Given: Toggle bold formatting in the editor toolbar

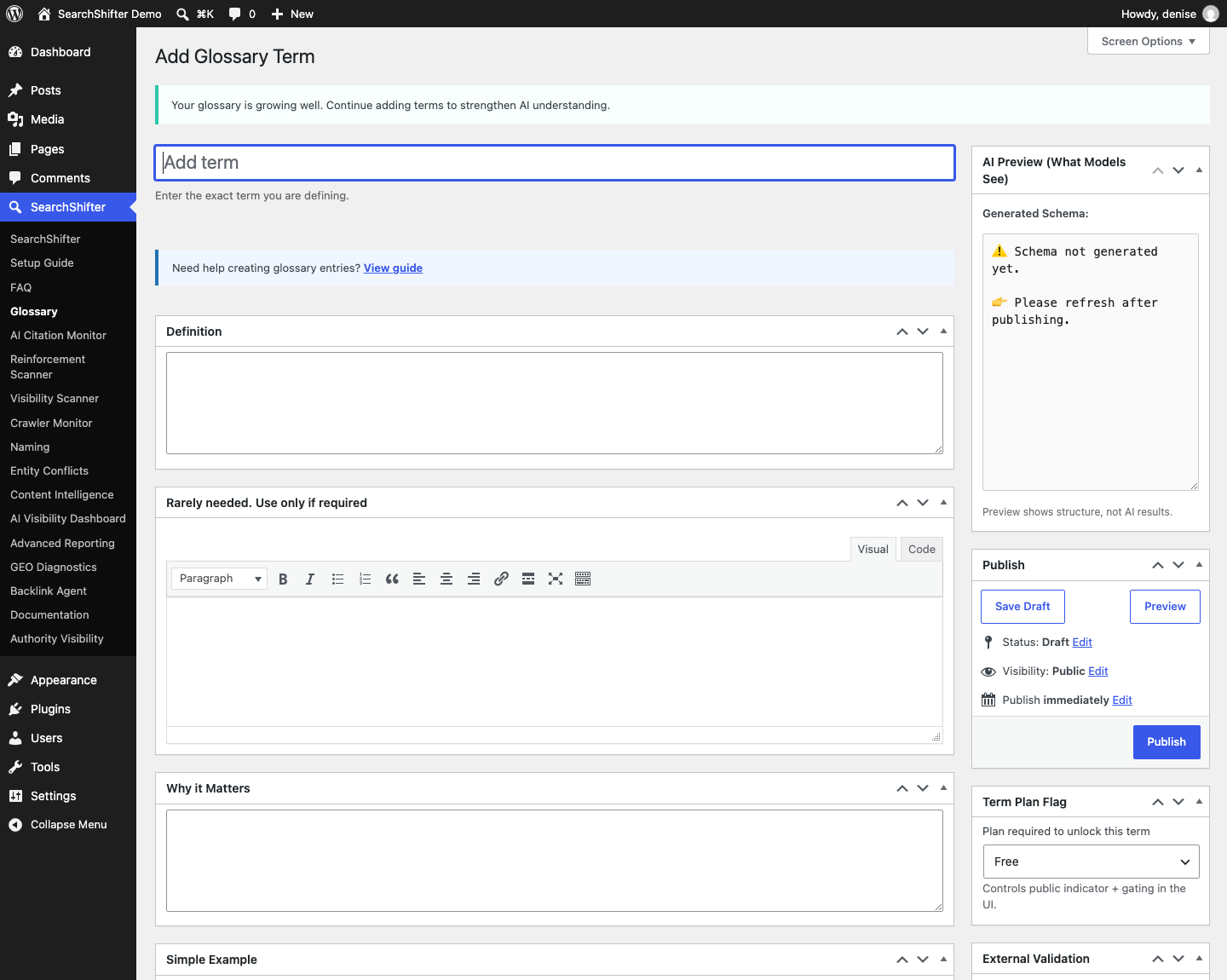Looking at the screenshot, I should (x=283, y=579).
